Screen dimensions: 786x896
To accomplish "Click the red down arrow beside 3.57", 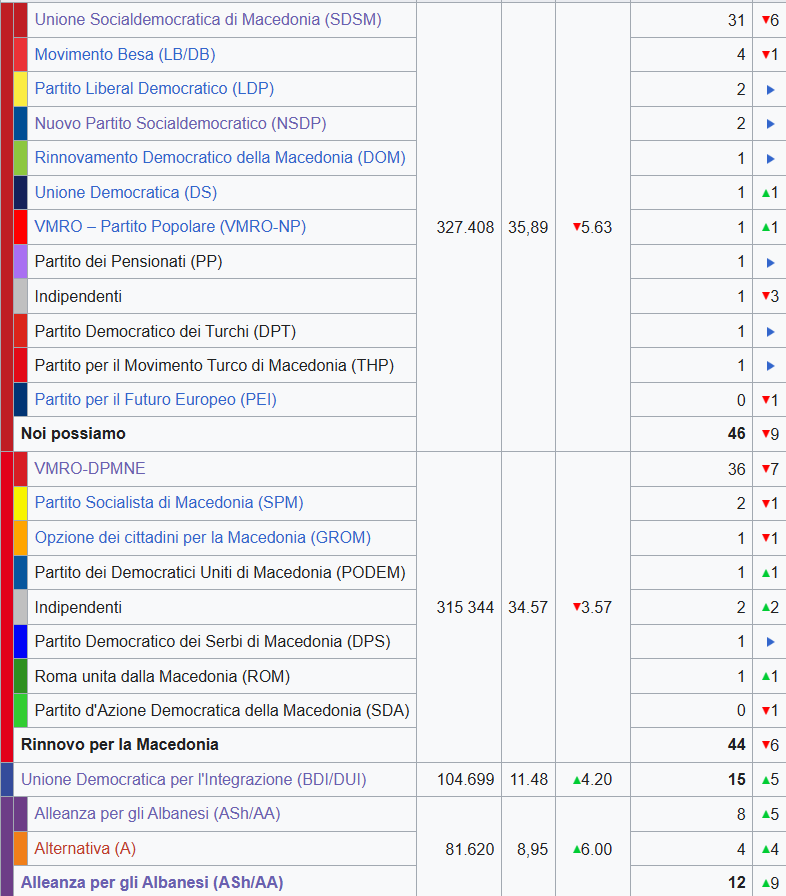I will [576, 607].
